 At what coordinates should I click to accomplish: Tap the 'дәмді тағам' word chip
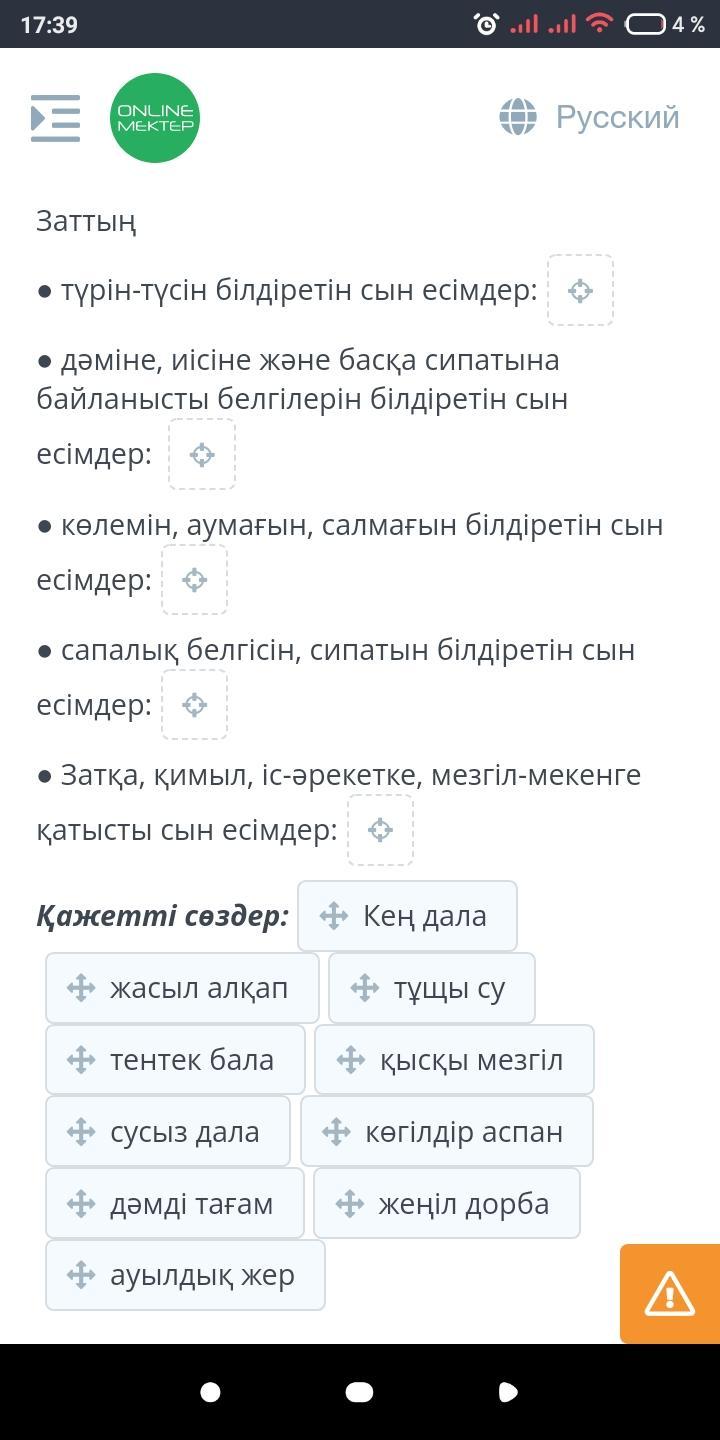pyautogui.click(x=175, y=1203)
